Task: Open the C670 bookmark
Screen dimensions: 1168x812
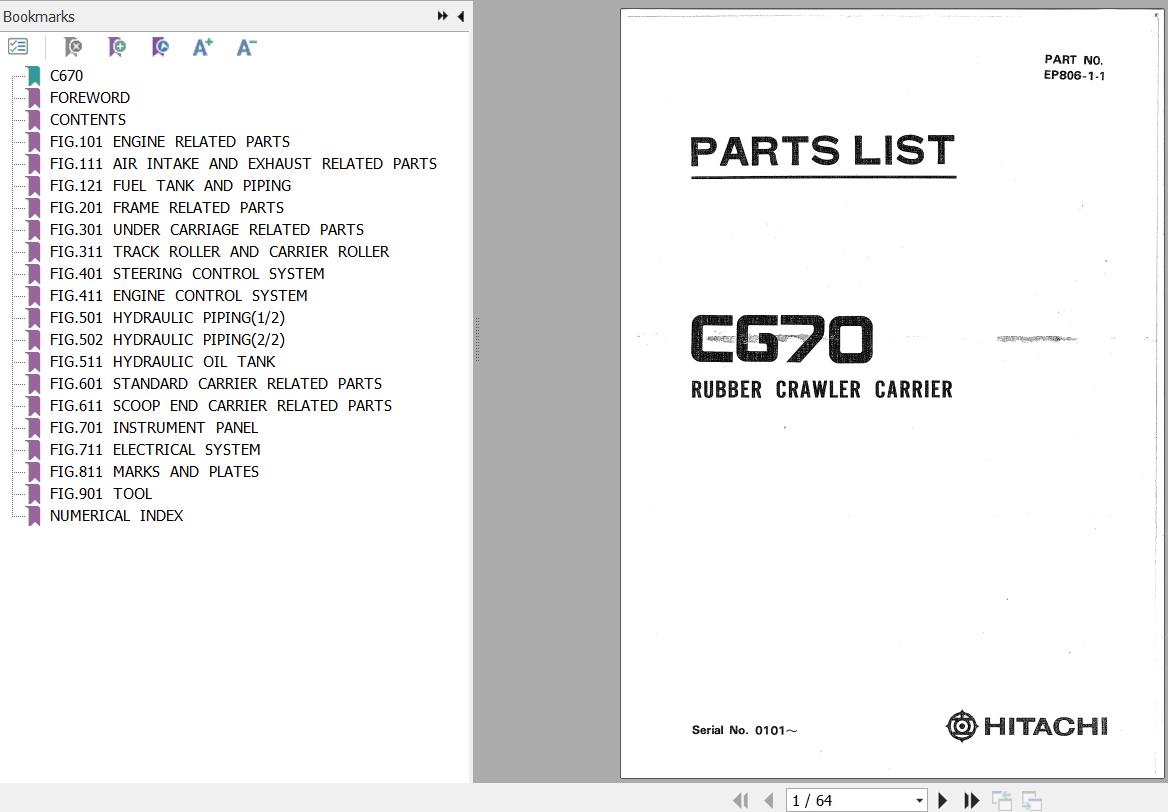Action: click(x=66, y=76)
